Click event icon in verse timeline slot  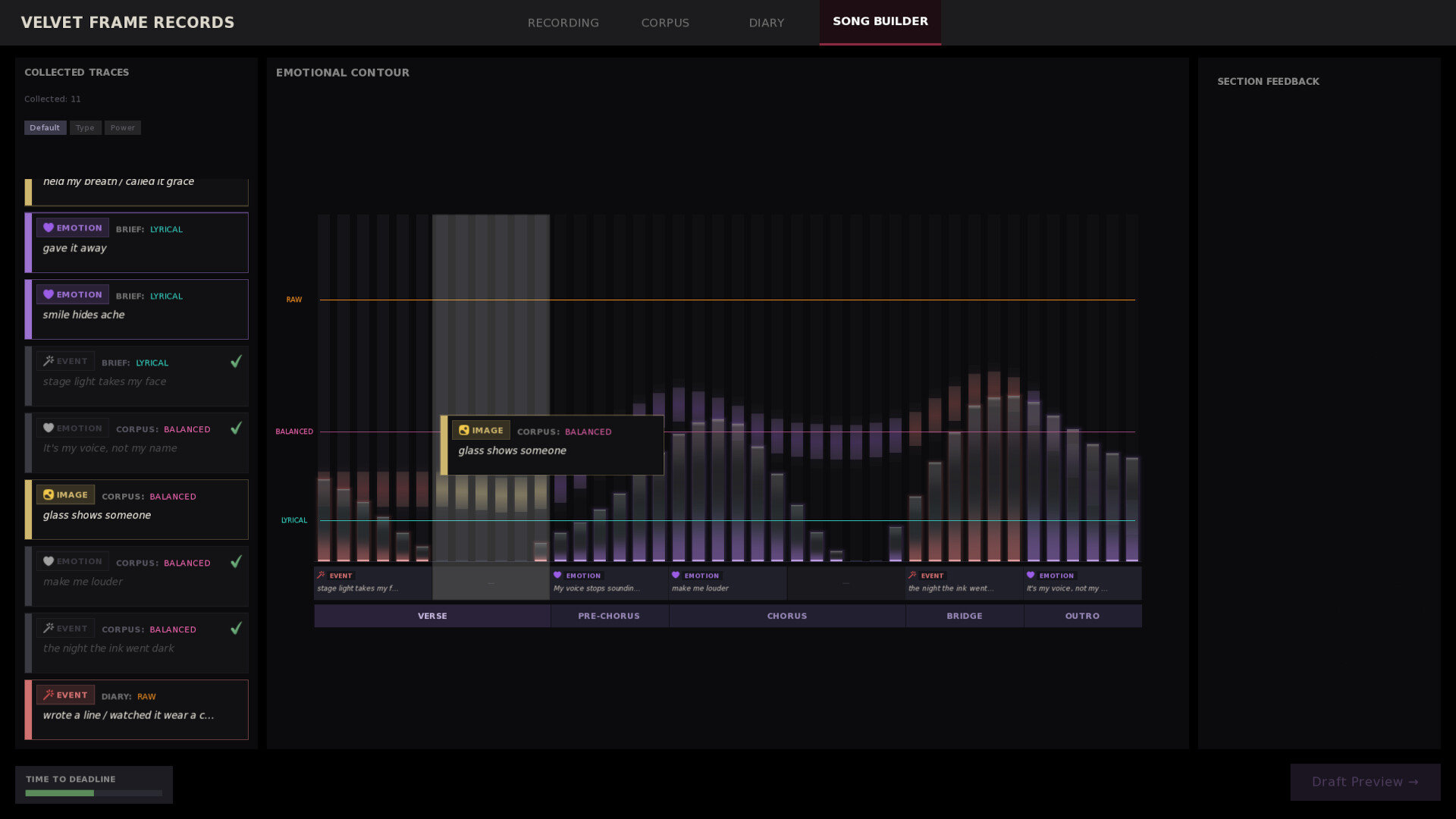coord(322,576)
